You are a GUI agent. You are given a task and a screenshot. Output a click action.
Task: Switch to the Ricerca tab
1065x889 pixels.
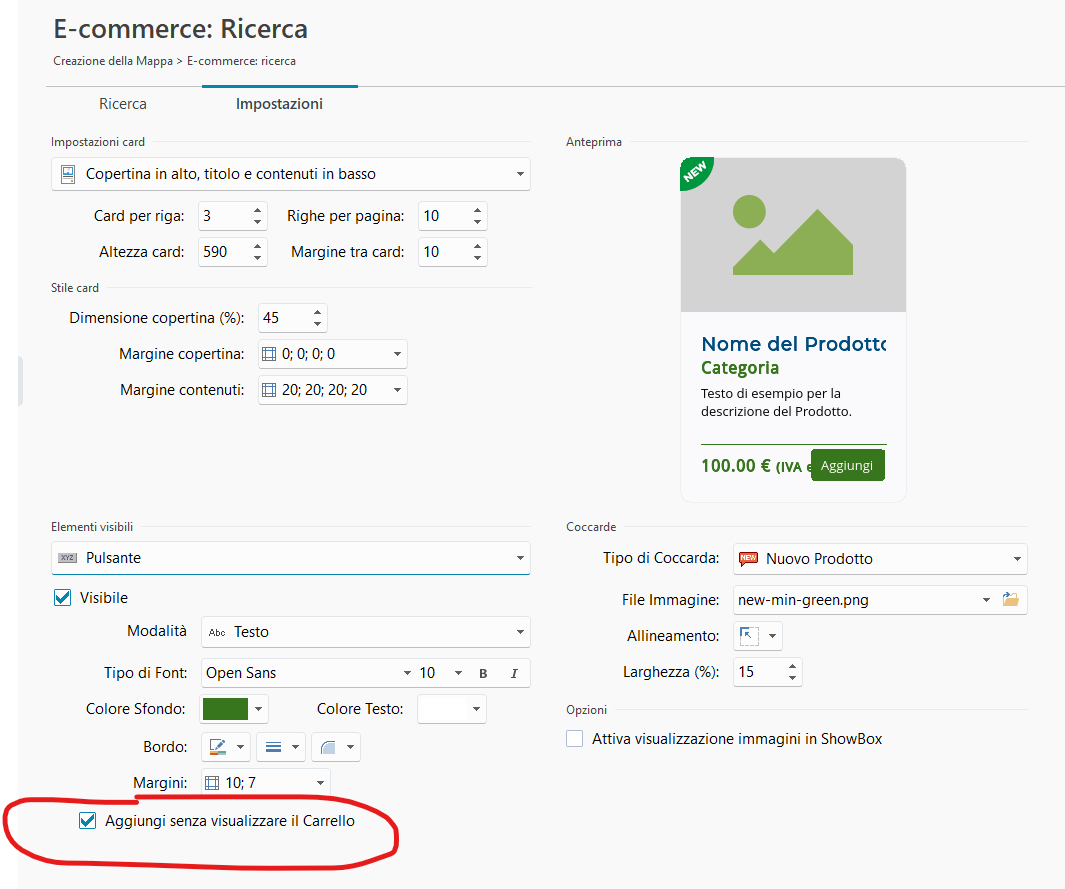123,104
